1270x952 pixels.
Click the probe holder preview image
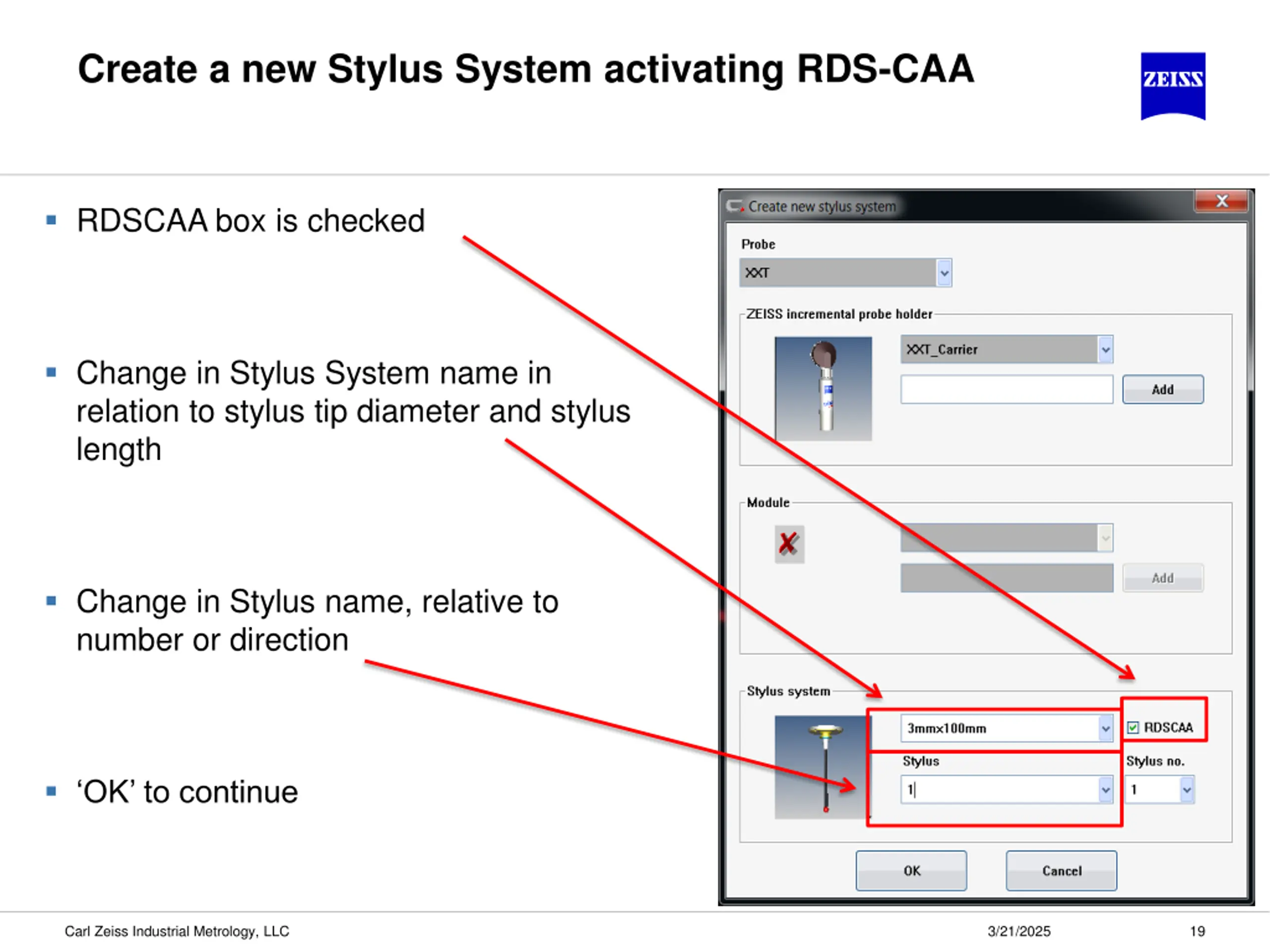point(823,389)
